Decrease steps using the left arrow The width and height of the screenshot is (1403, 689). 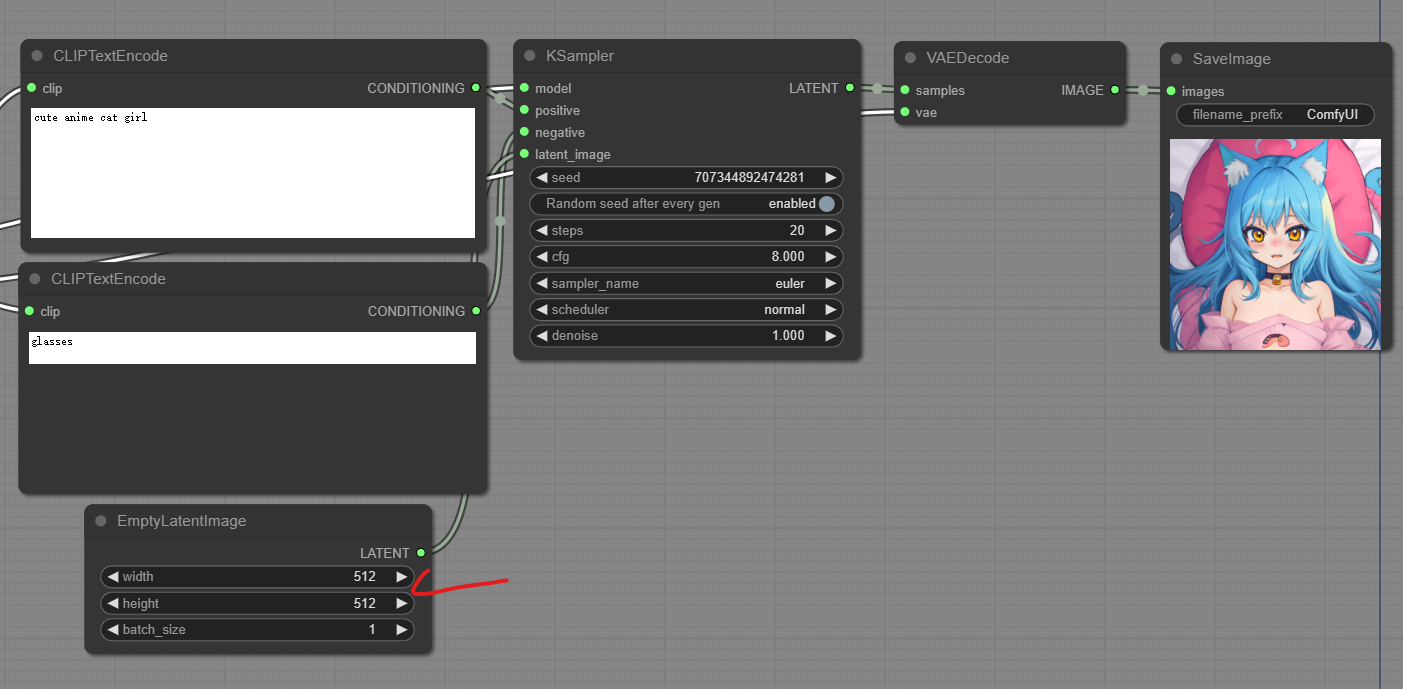click(542, 231)
